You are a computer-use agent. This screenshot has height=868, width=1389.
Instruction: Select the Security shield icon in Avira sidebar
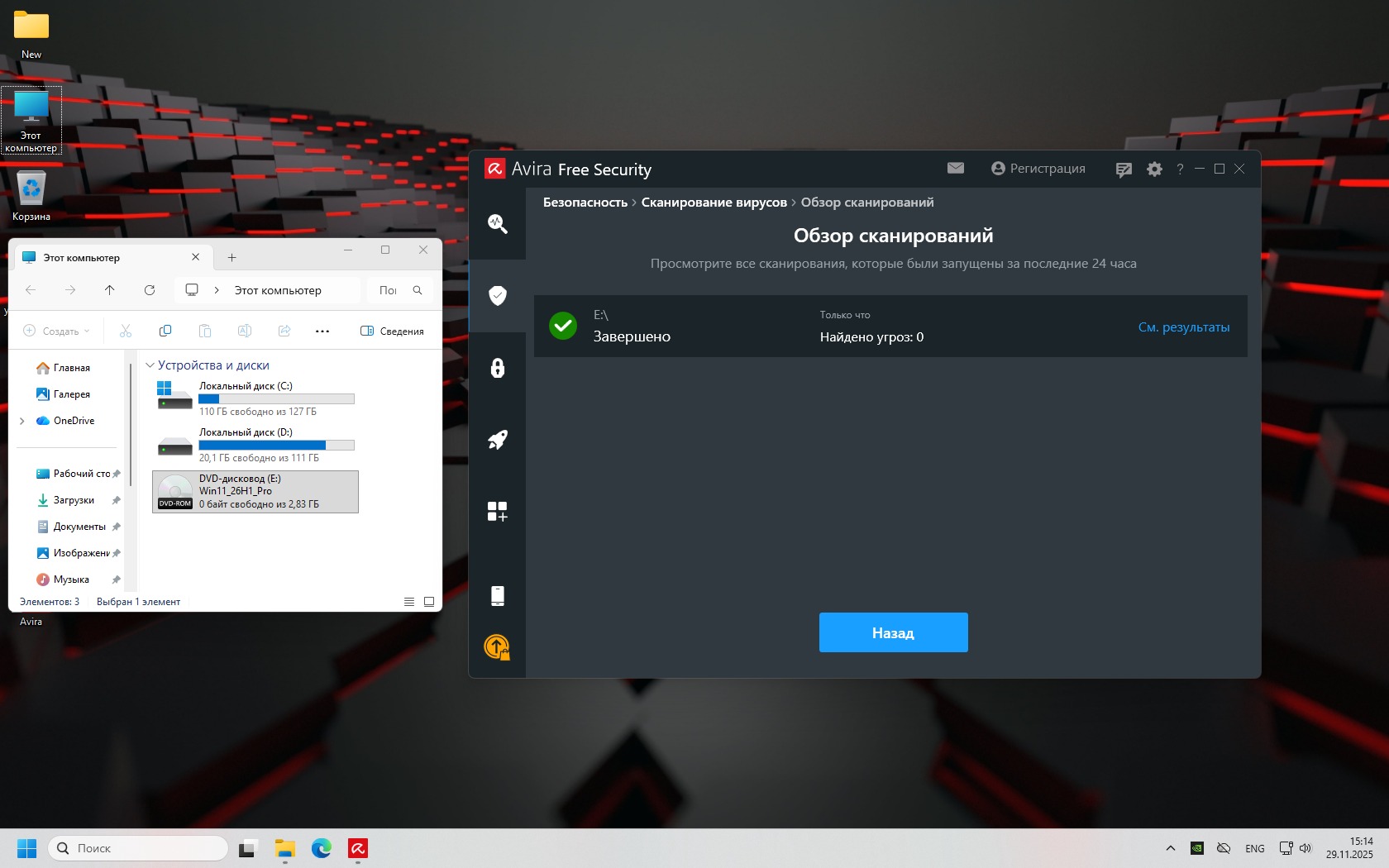pos(497,295)
